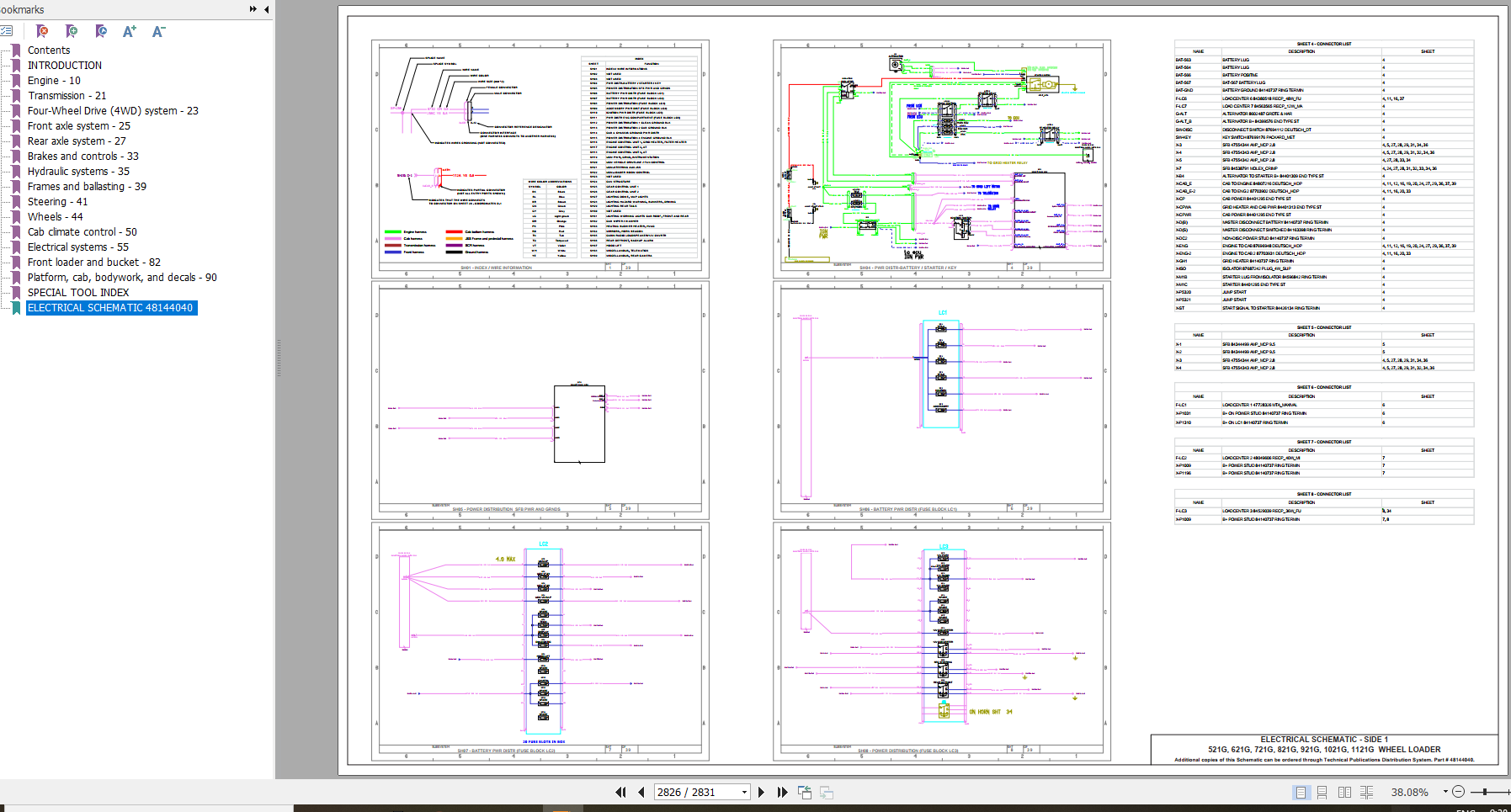1511x812 pixels.
Task: Decrease bookmark text size with A-
Action: click(x=158, y=31)
